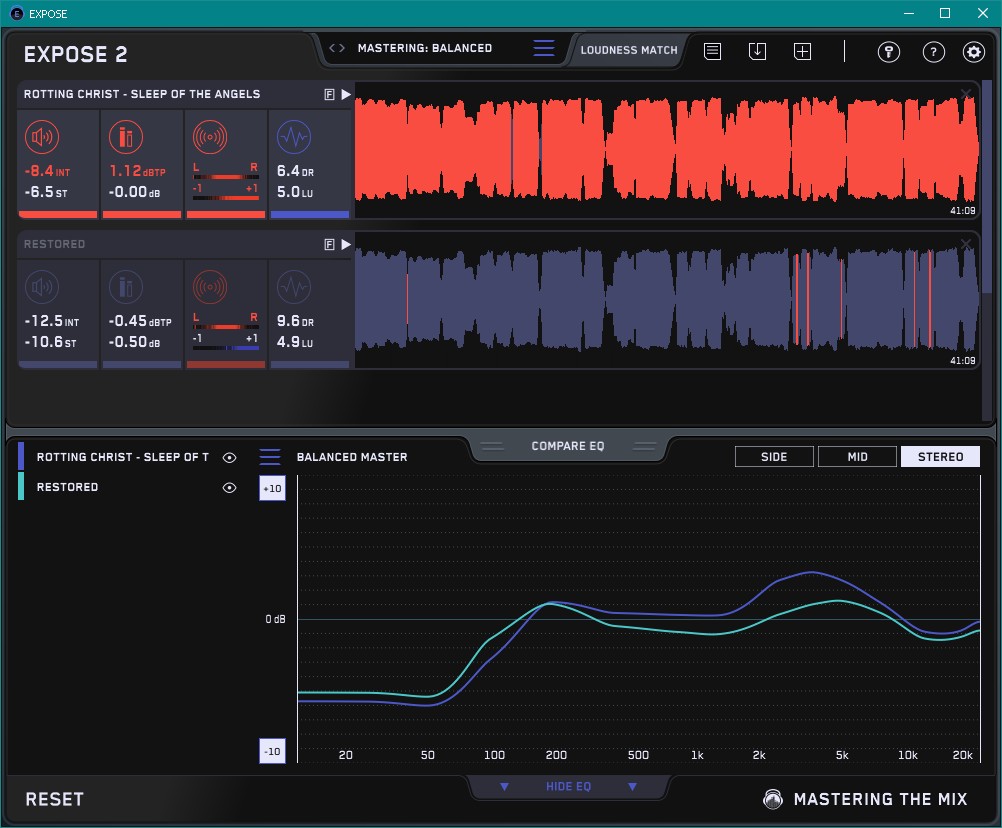Open the settings gear
Screen dimensions: 1002x828
point(973,52)
